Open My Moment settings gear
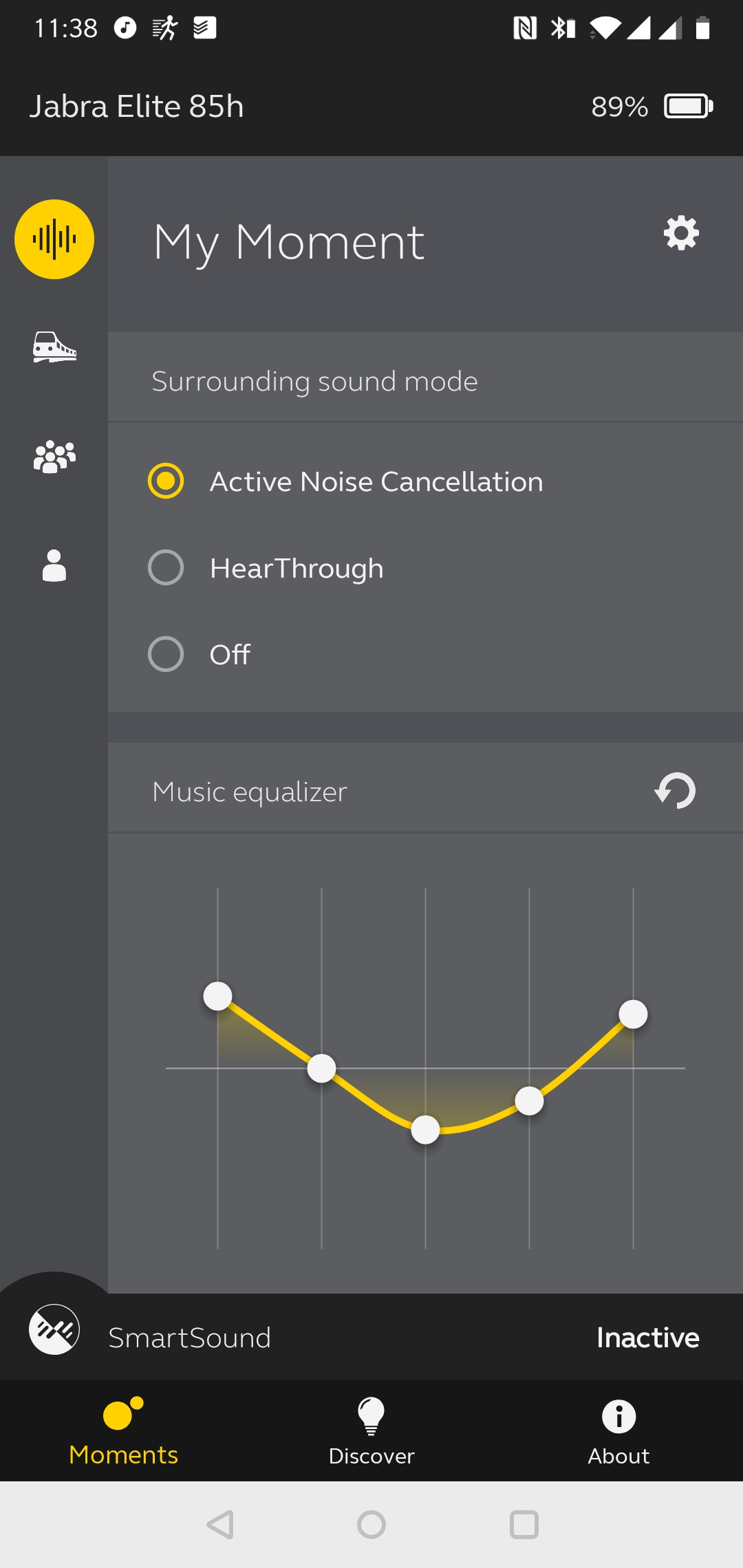Viewport: 743px width, 1568px height. (x=681, y=233)
